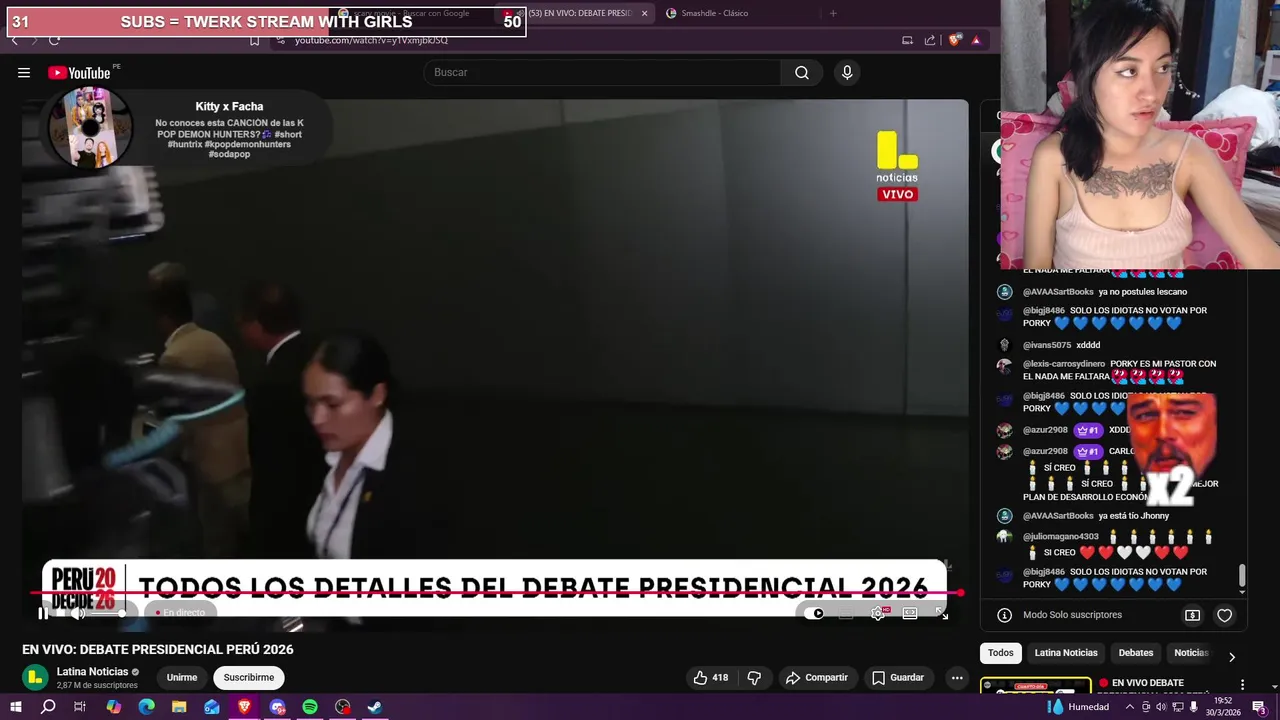Open the Brave Shields lion icon
Viewport: 1280px width, 720px height.
point(955,40)
